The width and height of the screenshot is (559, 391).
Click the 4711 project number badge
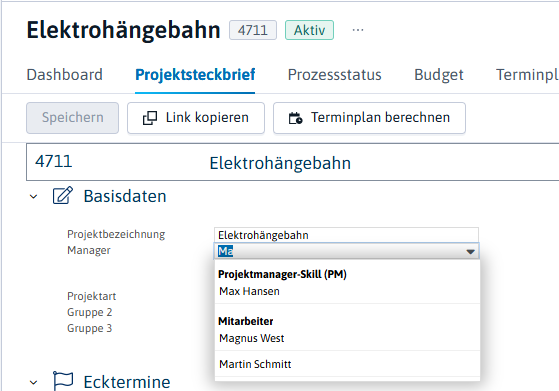coord(253,30)
